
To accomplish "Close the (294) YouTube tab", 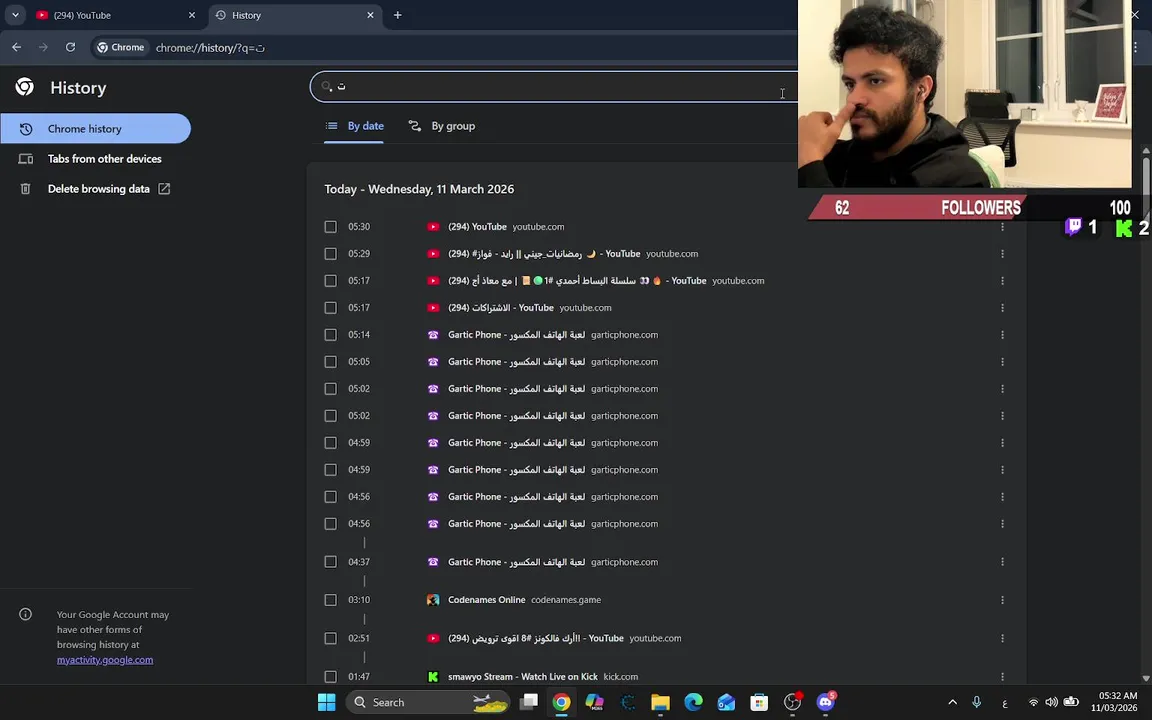I will [x=192, y=15].
